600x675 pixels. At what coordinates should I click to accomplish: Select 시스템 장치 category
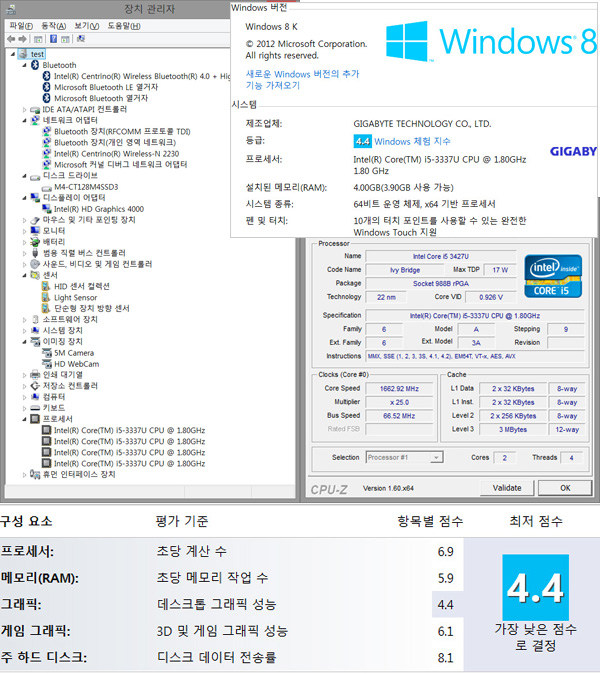click(62, 331)
